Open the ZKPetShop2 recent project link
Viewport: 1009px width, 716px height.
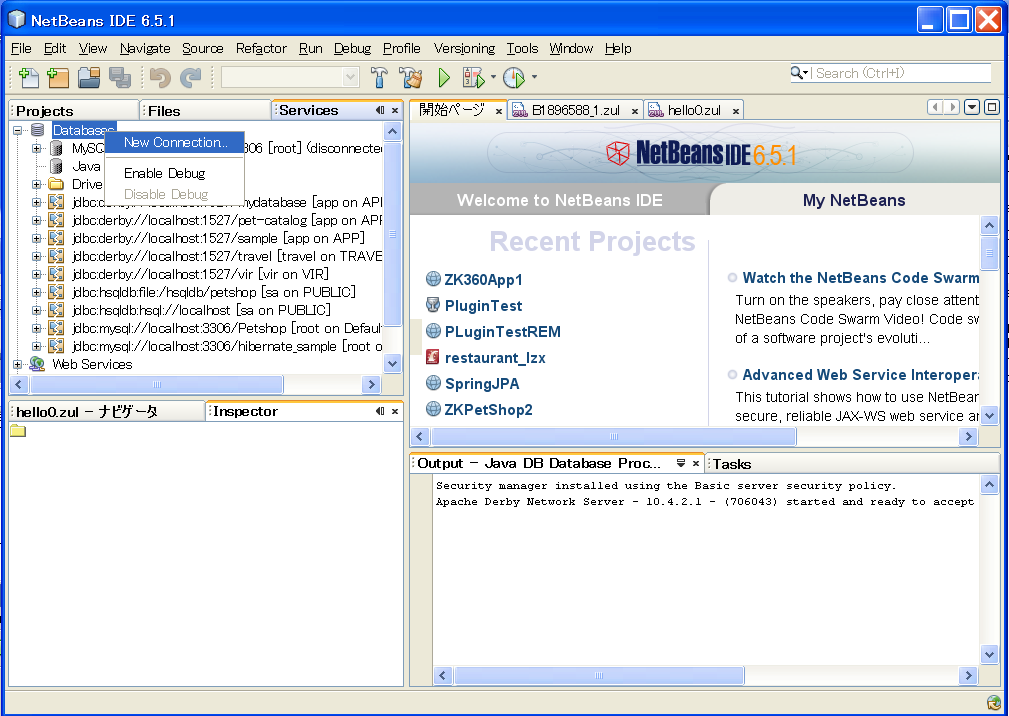(488, 409)
